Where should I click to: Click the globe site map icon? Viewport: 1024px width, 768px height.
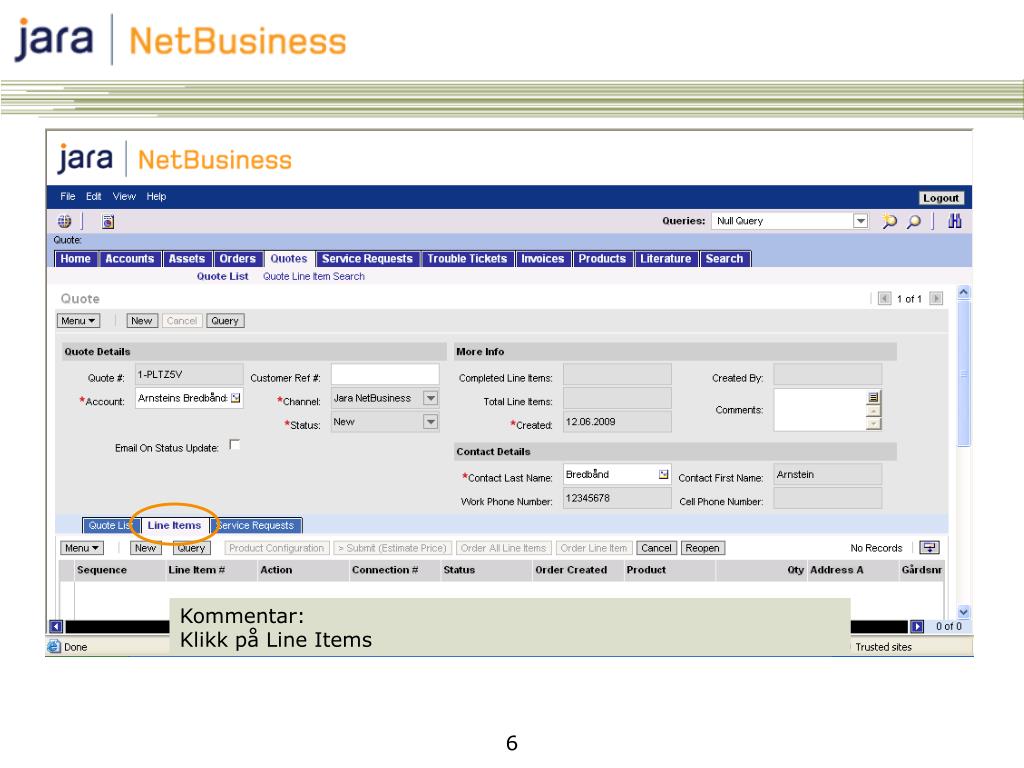[x=64, y=221]
